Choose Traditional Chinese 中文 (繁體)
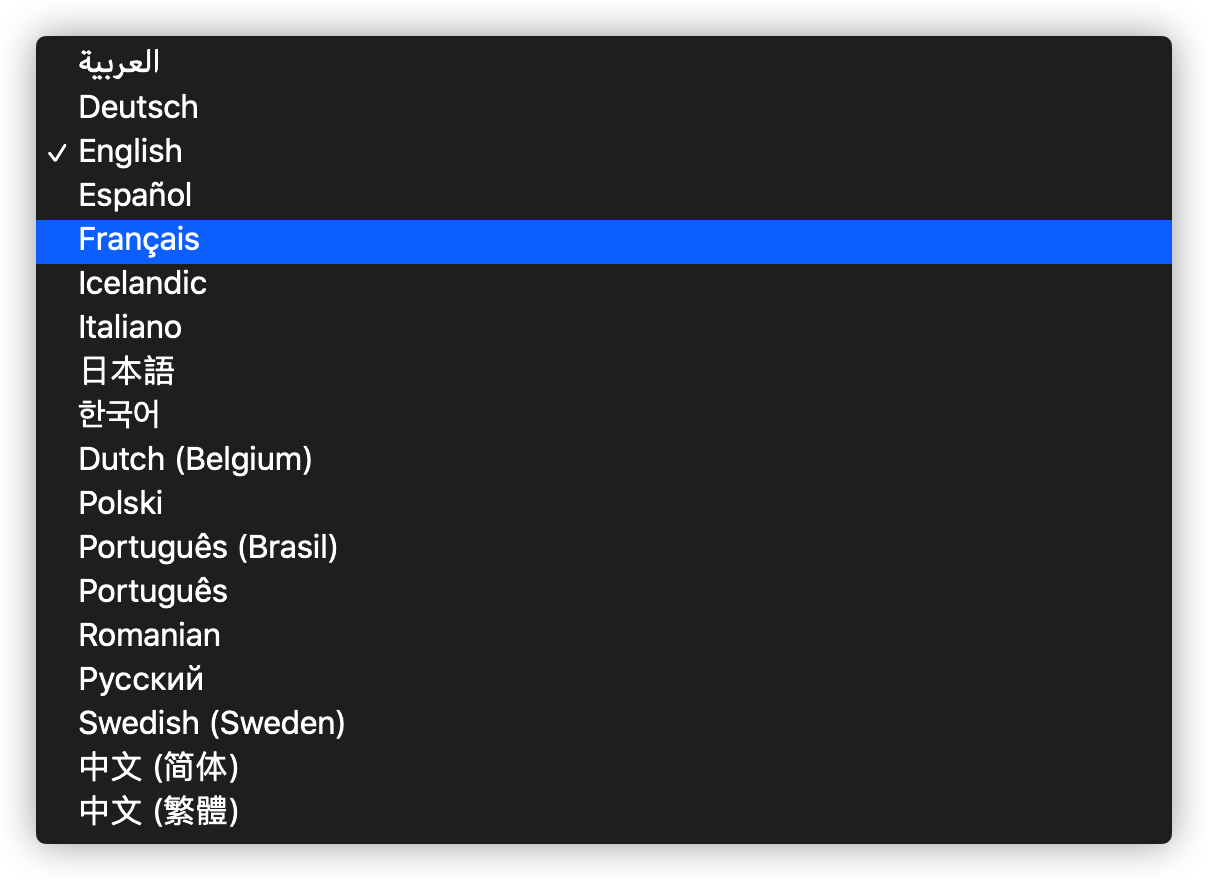The height and width of the screenshot is (880, 1208). pyautogui.click(x=603, y=810)
